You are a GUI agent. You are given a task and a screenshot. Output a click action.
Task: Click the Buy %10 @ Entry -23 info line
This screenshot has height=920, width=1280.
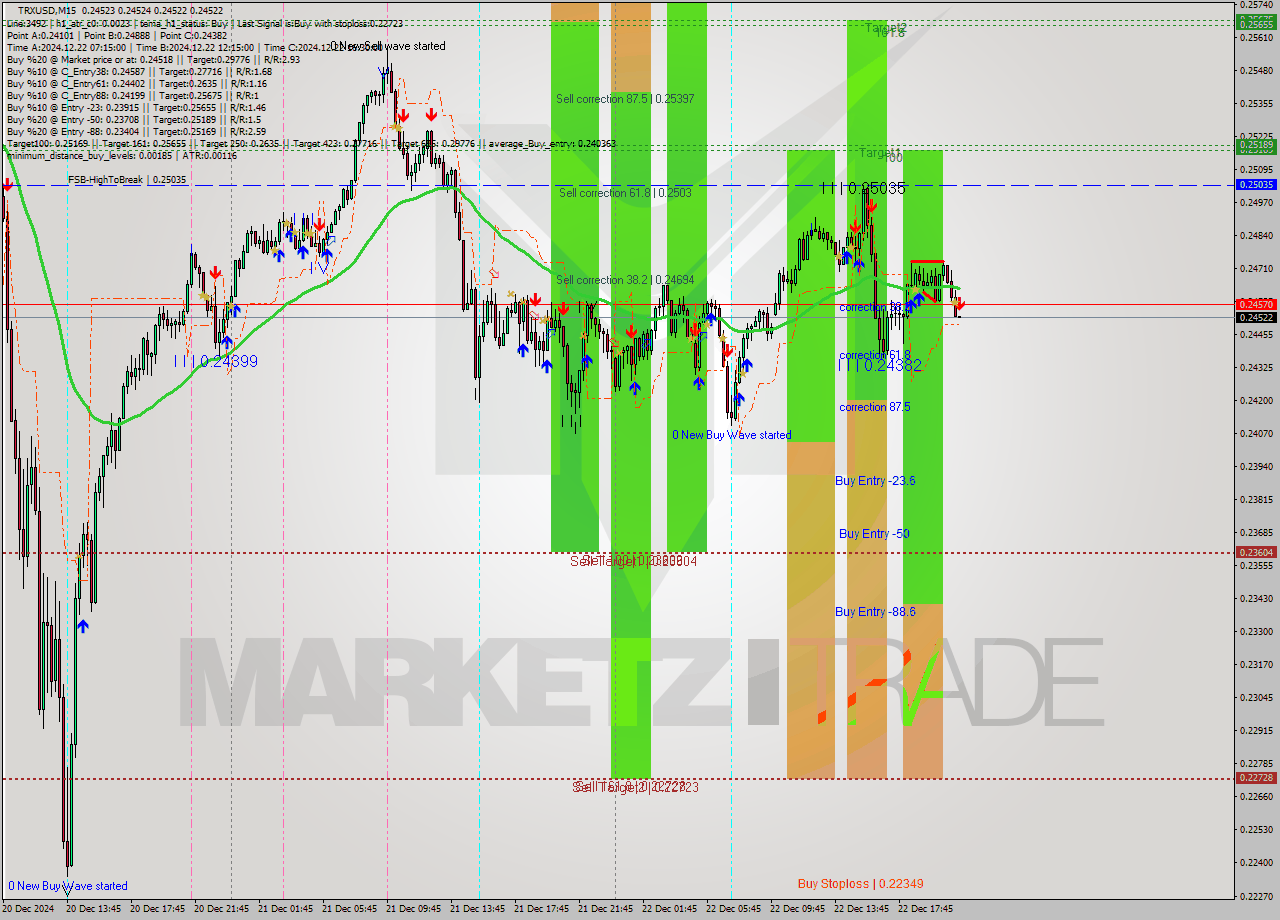pos(136,107)
